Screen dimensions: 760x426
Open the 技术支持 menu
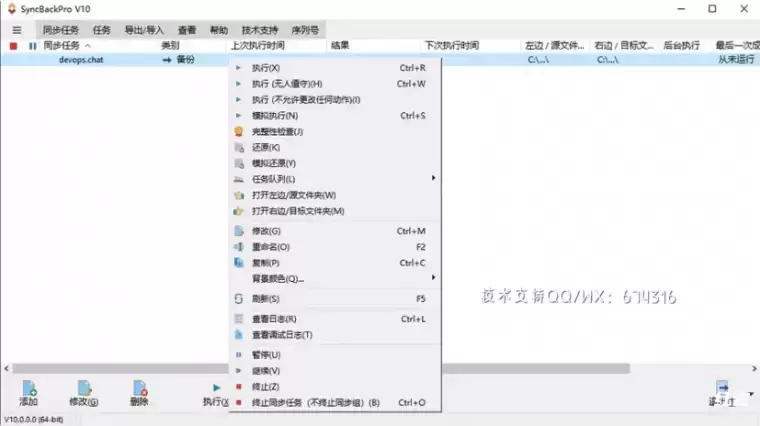pos(260,30)
